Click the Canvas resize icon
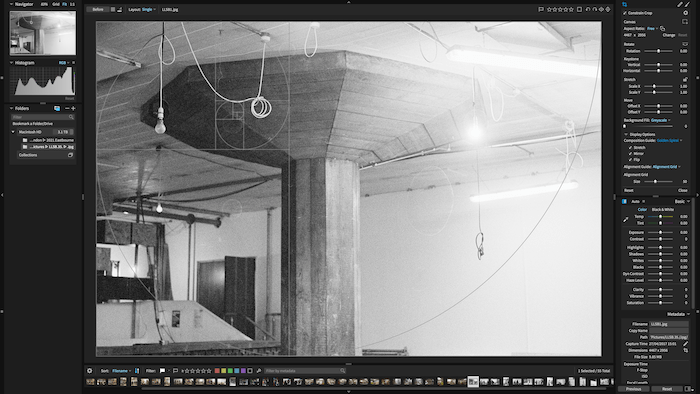This screenshot has width=700, height=394. tap(685, 21)
